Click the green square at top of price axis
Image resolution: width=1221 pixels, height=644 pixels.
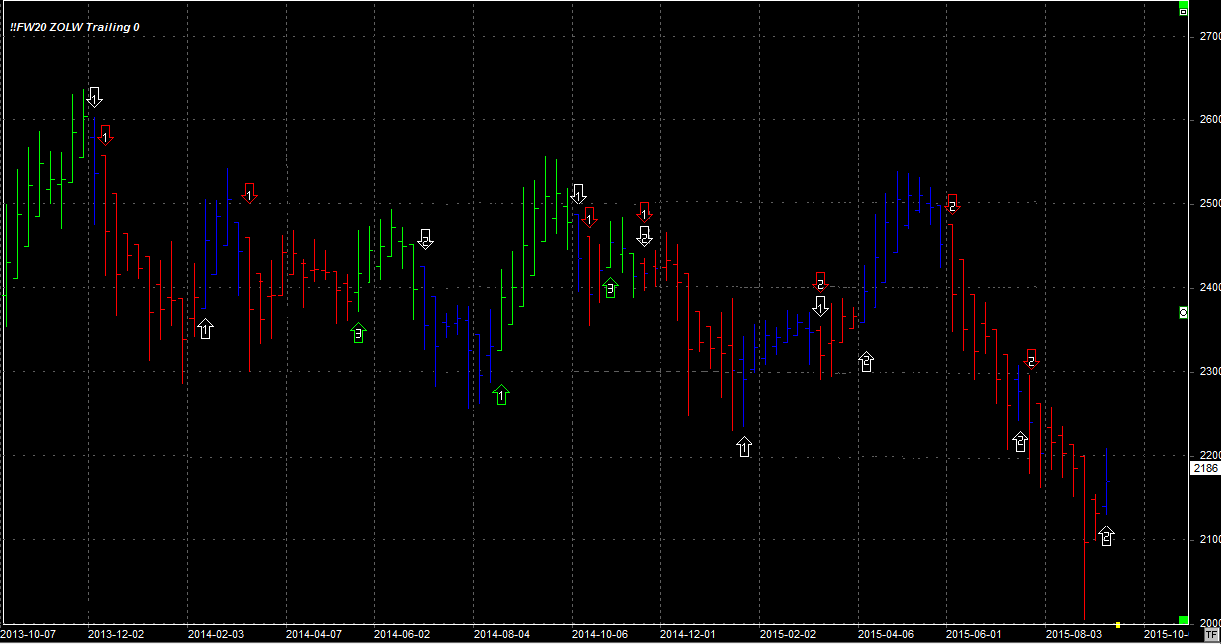click(1183, 5)
